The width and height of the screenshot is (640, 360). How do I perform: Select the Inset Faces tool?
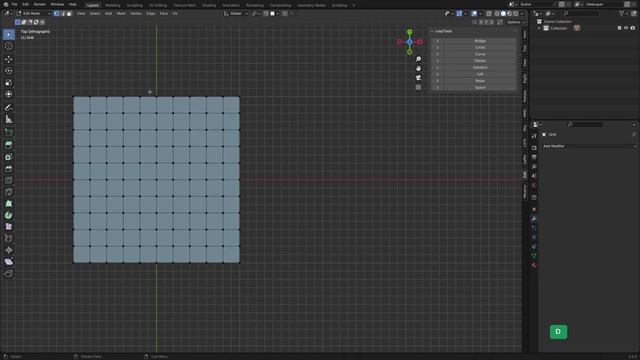9,157
